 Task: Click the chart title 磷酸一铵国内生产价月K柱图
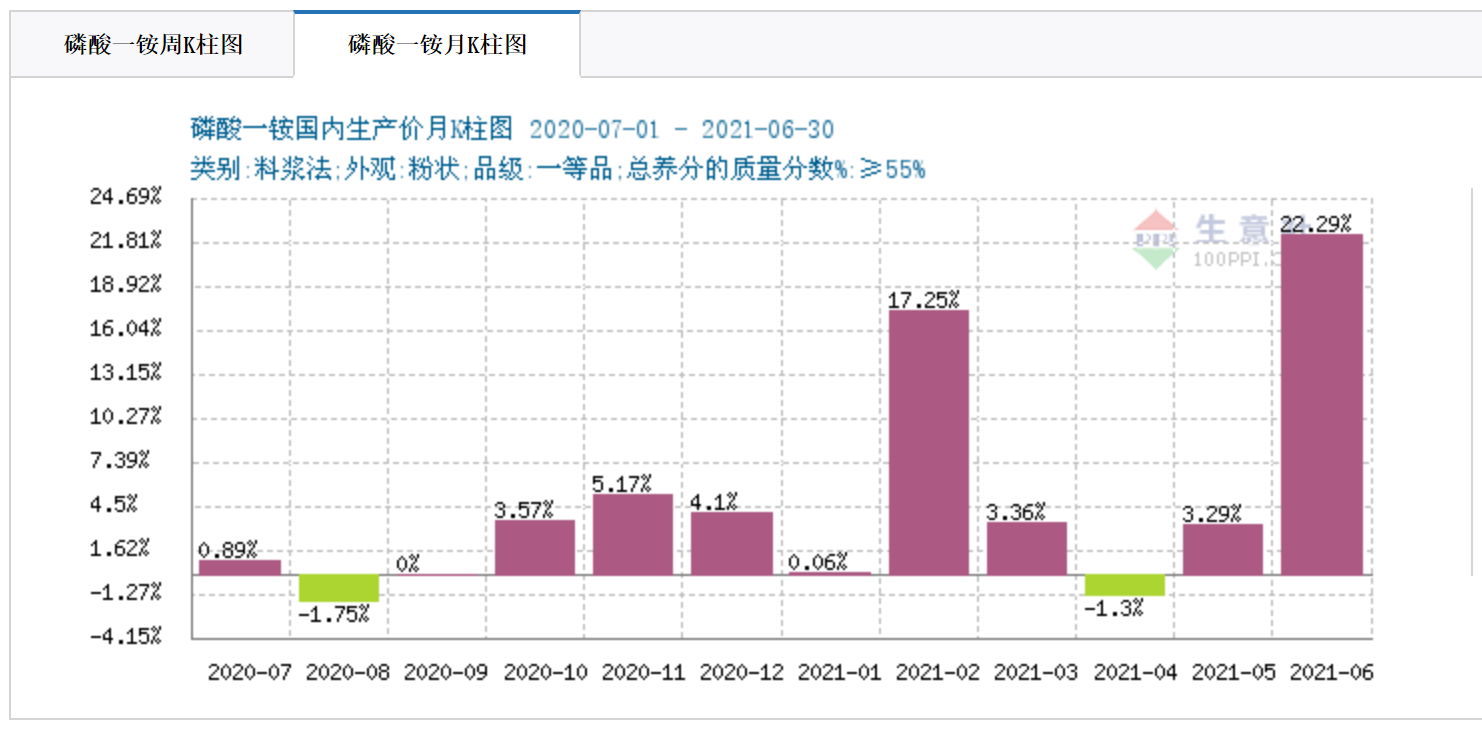click(x=352, y=129)
